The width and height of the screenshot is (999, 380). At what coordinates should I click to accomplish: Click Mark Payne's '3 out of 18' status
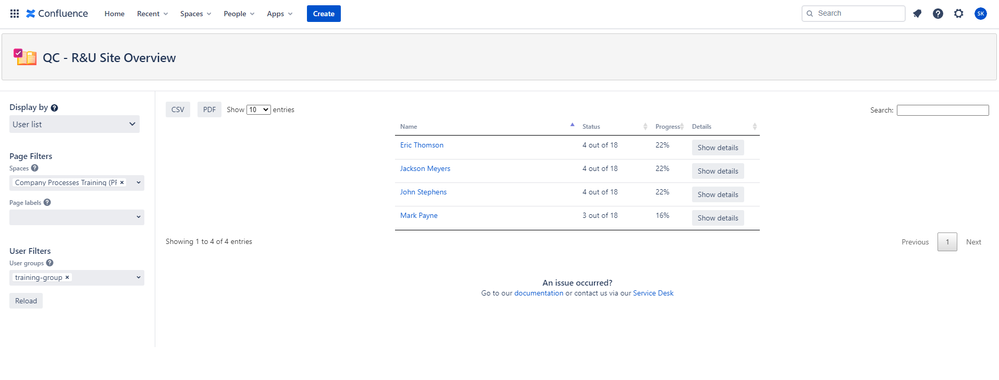(x=600, y=216)
